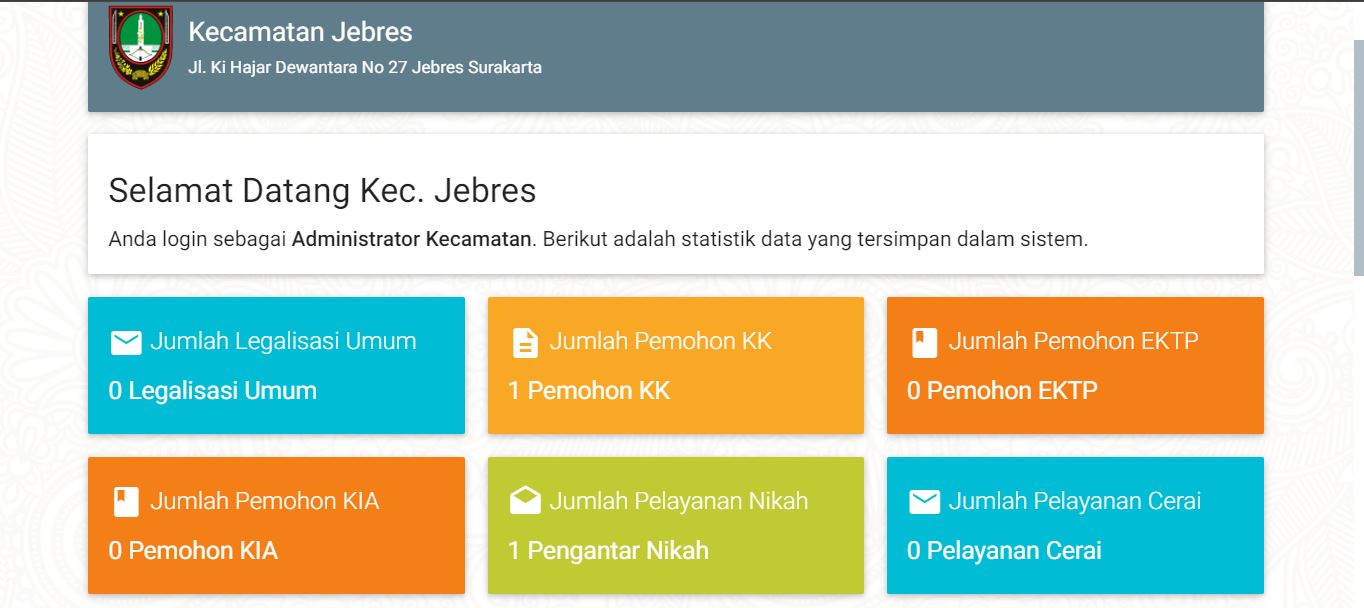1364x608 pixels.
Task: Click the Surakarta crest logo
Action: [140, 48]
